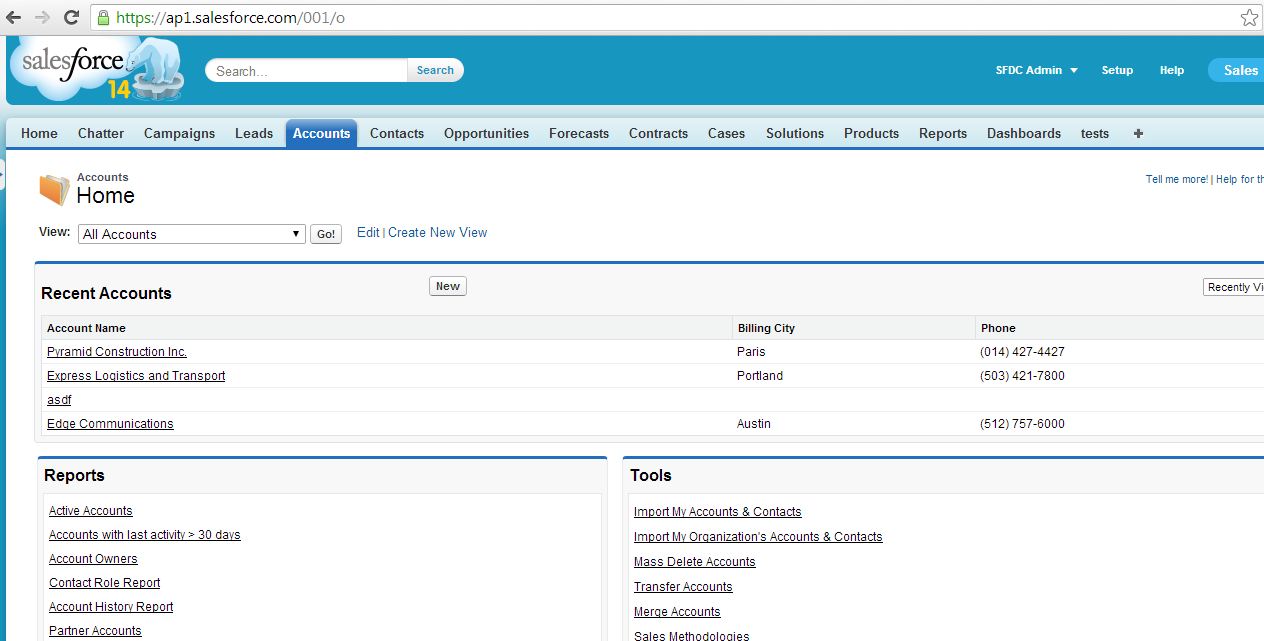Focus the Search input field
Image resolution: width=1264 pixels, height=641 pixels.
(x=307, y=70)
